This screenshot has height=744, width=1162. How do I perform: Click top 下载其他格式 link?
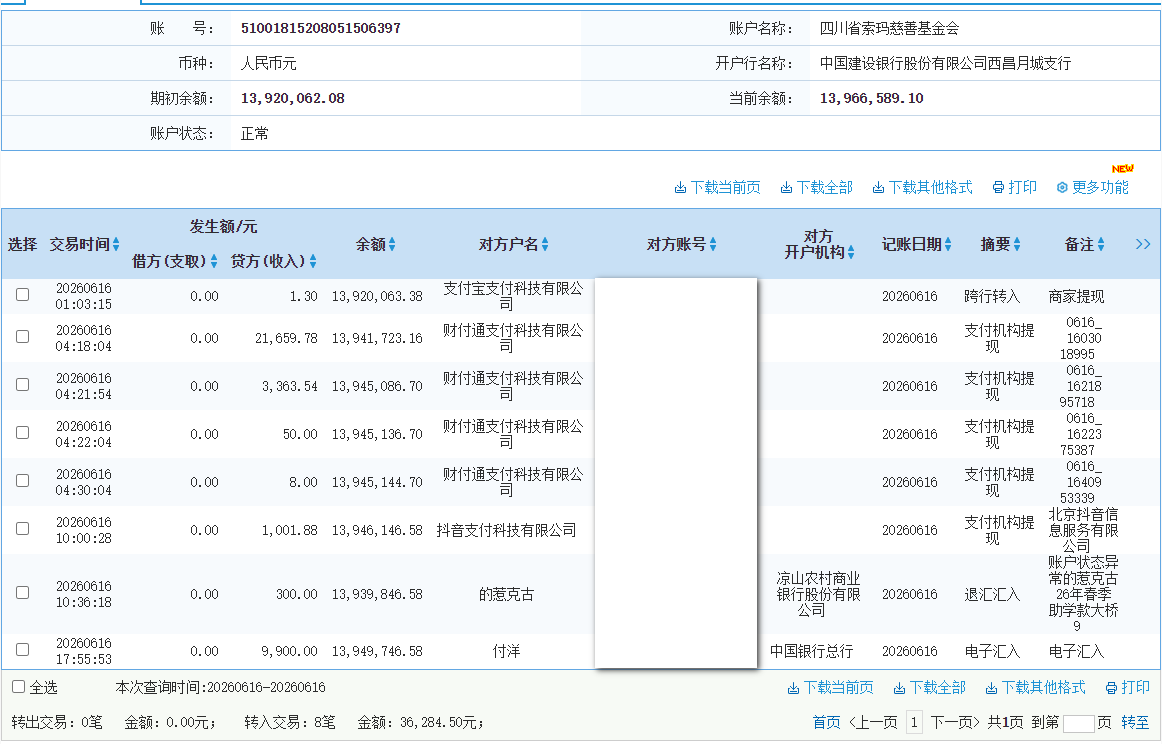(923, 187)
